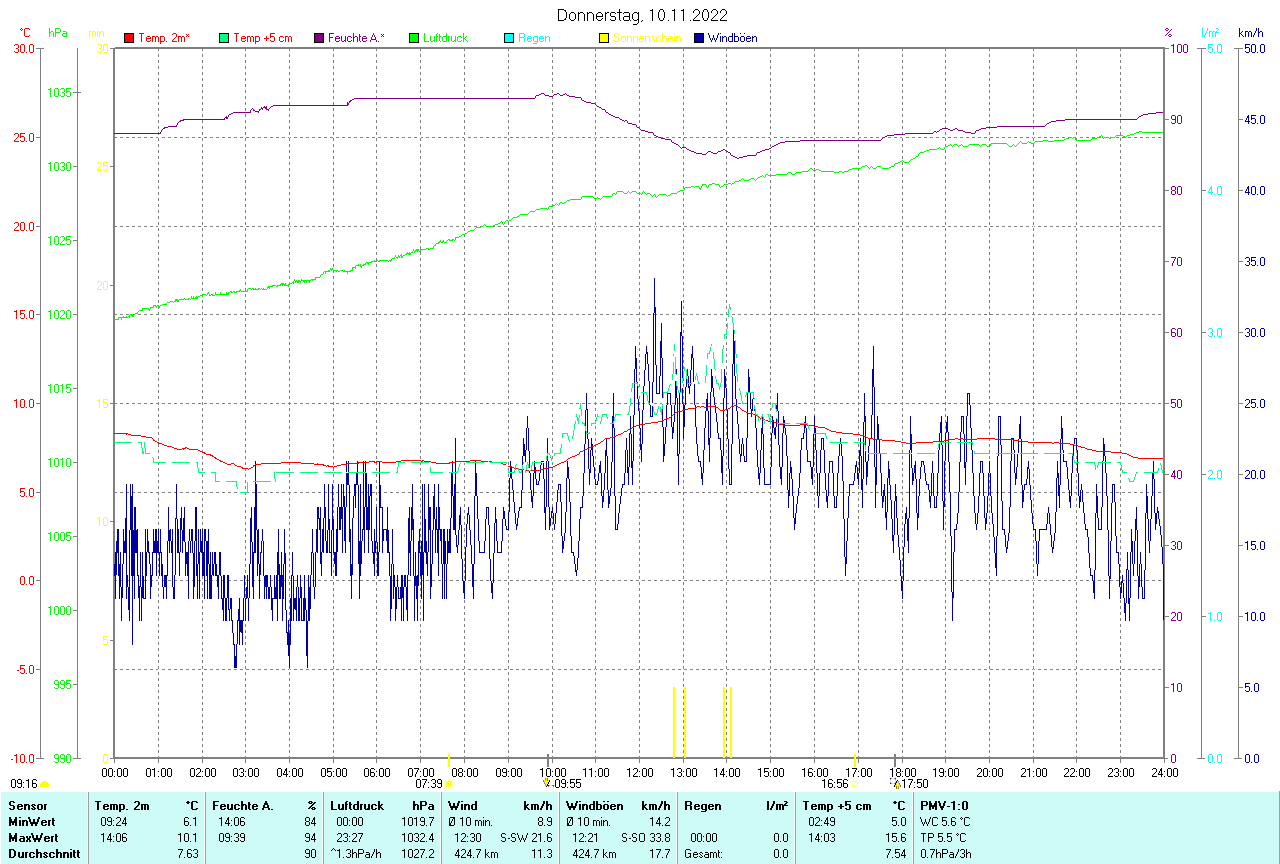Screen dimensions: 1280x864
Task: Click the 'km/h' axis unit at top right
Action: pos(1250,33)
